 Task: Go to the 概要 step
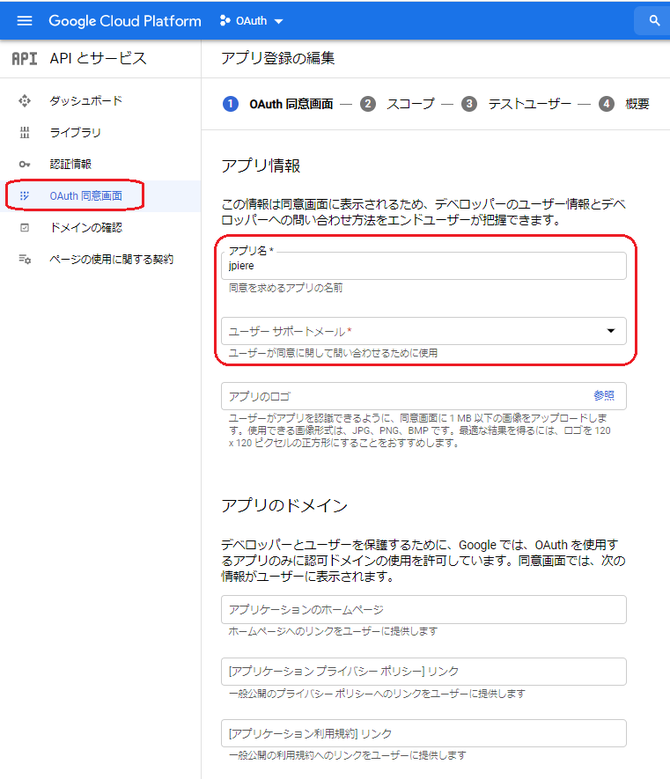coord(637,104)
